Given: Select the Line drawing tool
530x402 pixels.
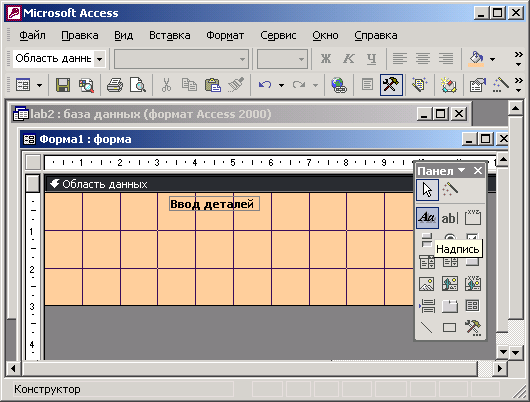Looking at the screenshot, I should (427, 327).
